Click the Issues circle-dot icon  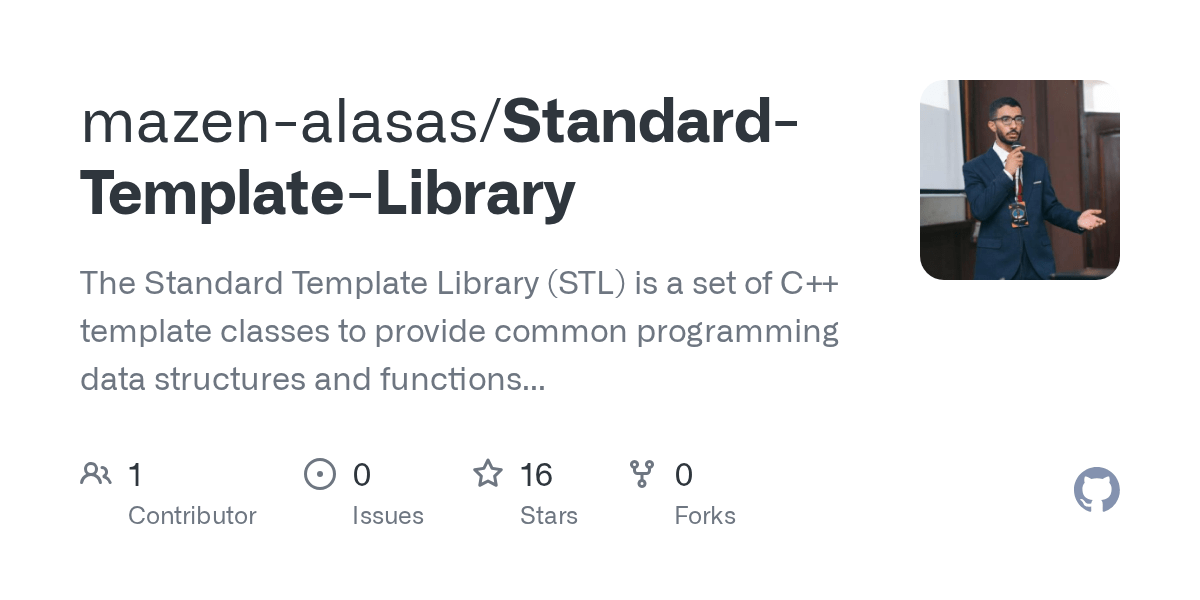pos(320,474)
